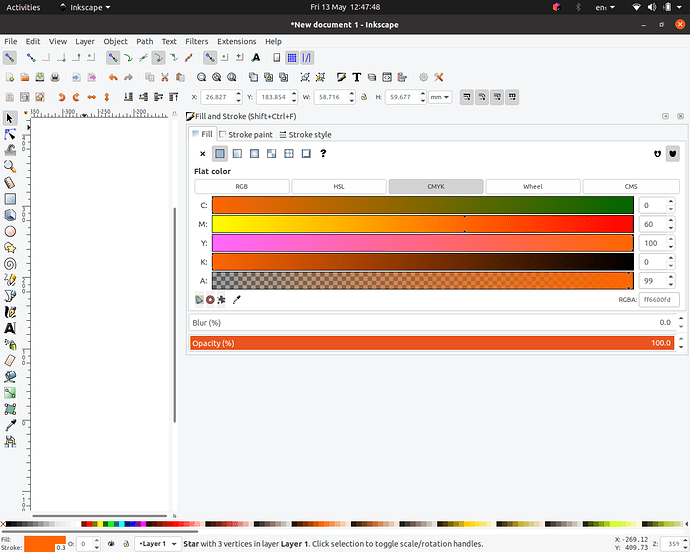Open the Filters menu

196,42
